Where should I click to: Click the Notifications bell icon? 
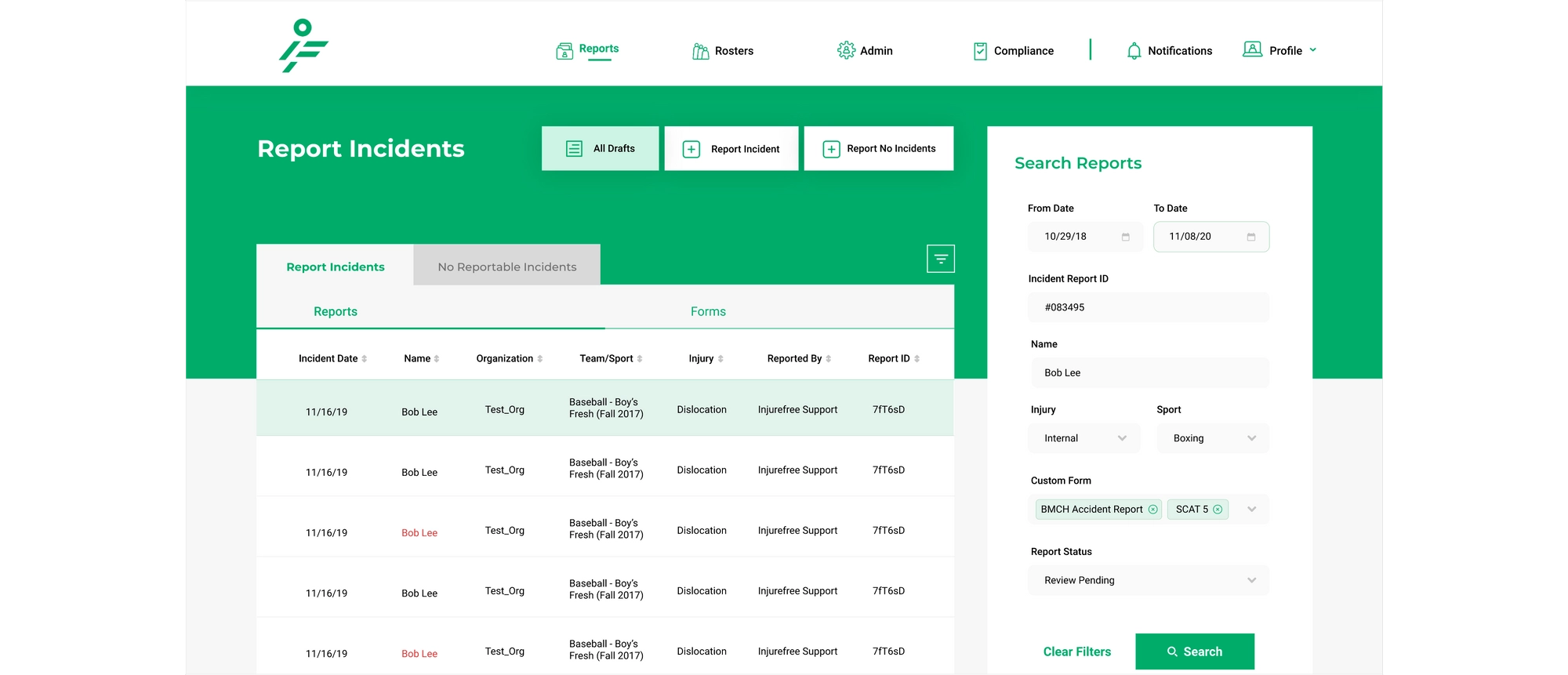coord(1134,51)
